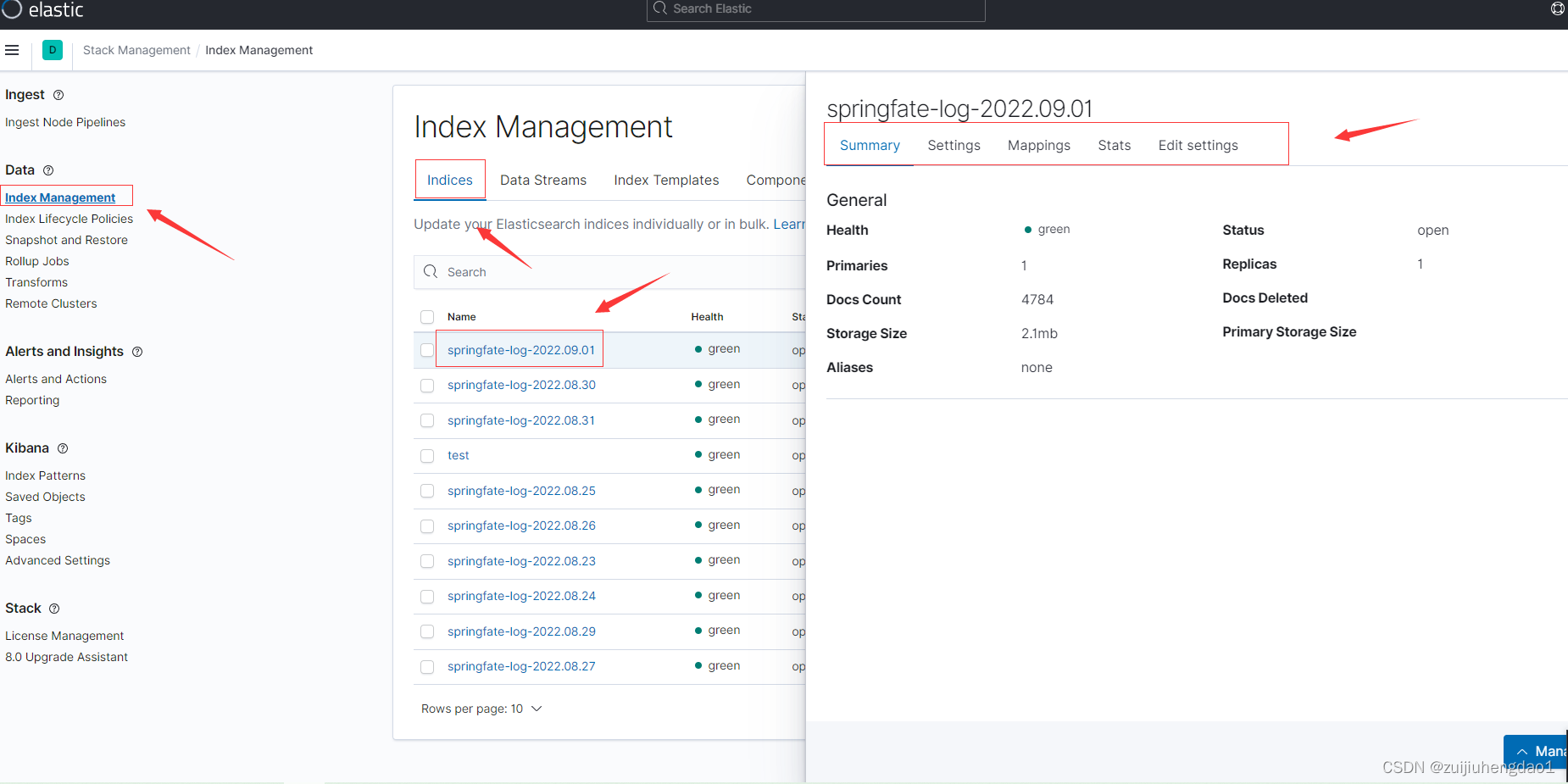
Task: Open the test index link
Action: 459,455
